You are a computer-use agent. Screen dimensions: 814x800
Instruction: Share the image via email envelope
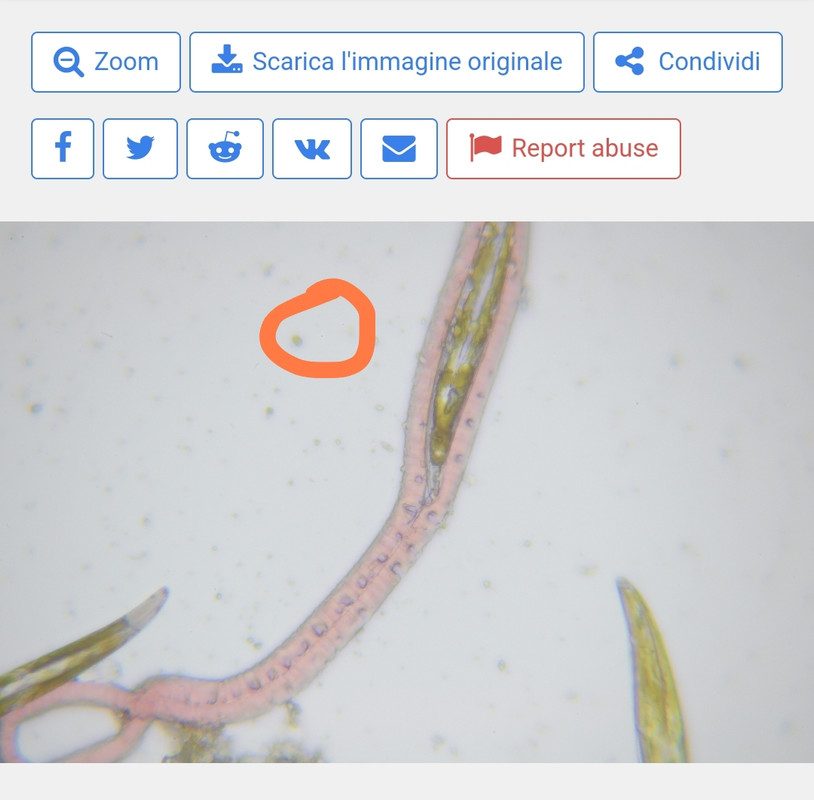point(399,149)
